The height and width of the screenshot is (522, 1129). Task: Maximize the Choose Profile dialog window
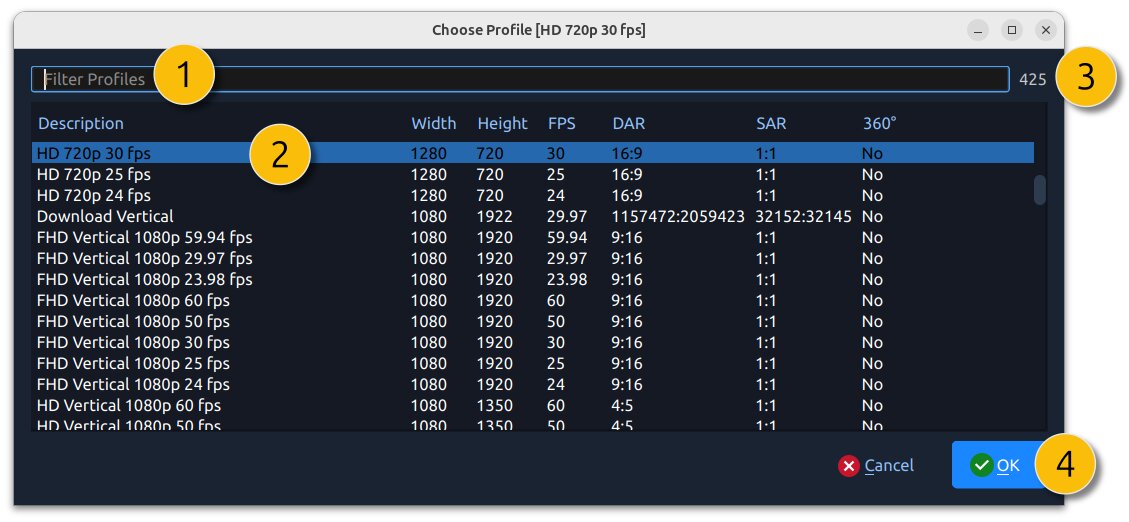[x=1012, y=30]
